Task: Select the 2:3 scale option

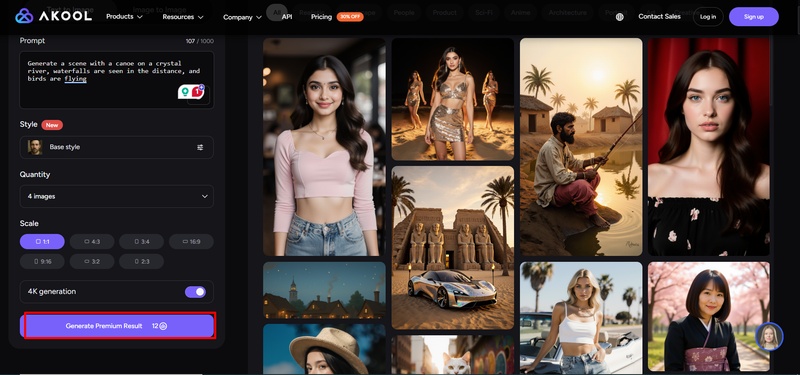Action: tap(141, 261)
